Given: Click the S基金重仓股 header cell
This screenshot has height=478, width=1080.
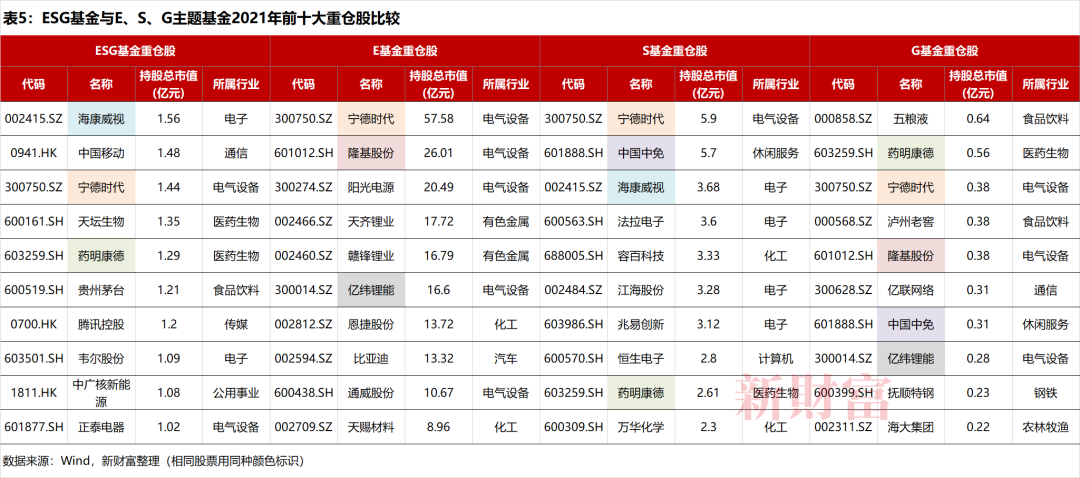Looking at the screenshot, I should pos(675,51).
